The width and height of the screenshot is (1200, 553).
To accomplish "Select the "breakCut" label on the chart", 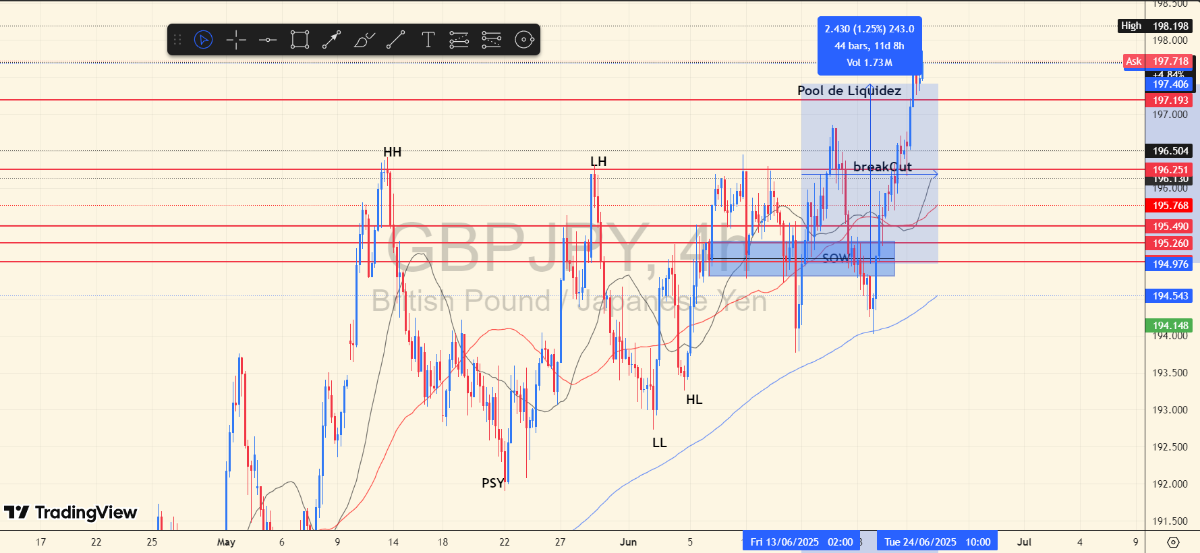I will 882,166.
